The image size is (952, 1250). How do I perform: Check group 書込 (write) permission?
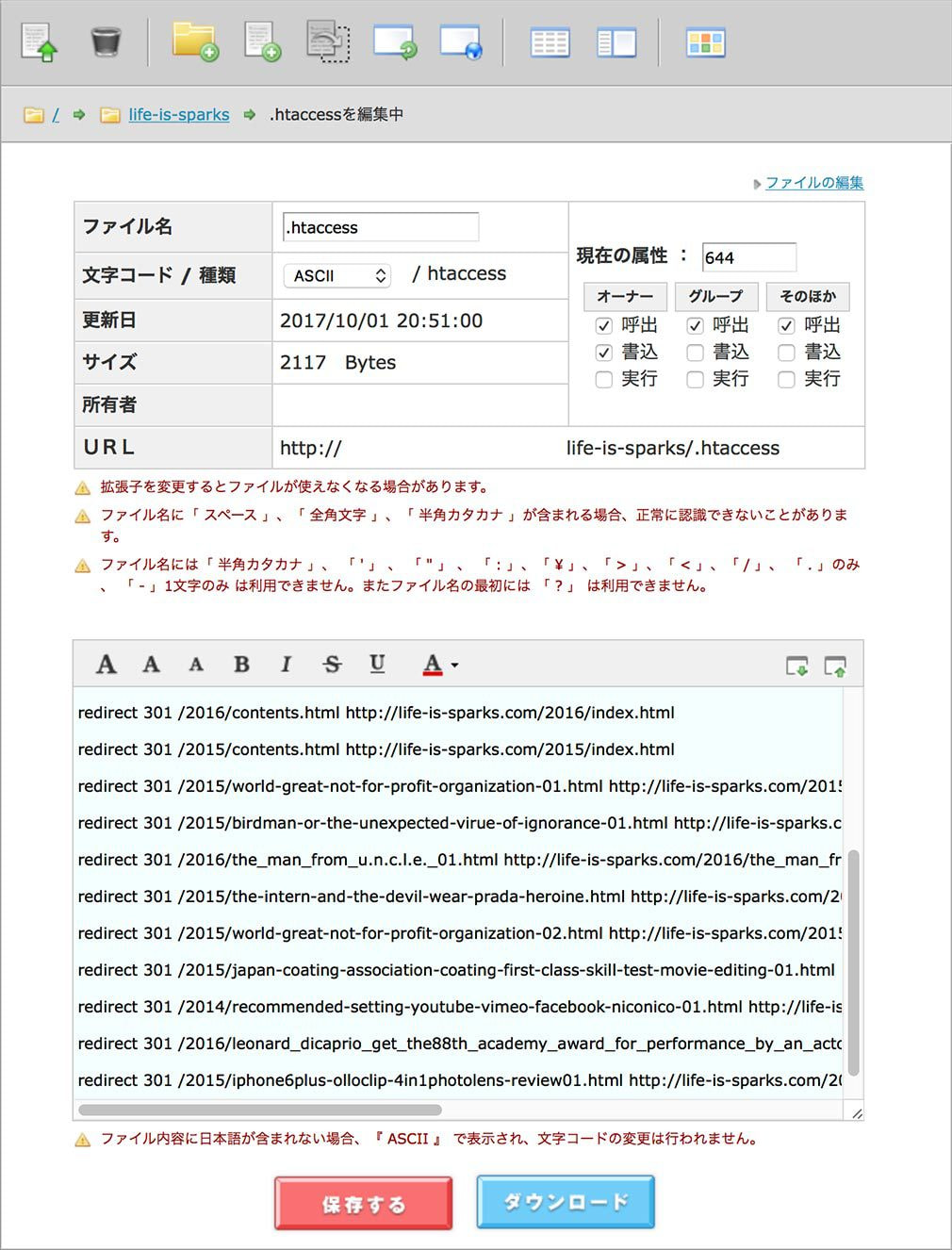click(x=696, y=353)
